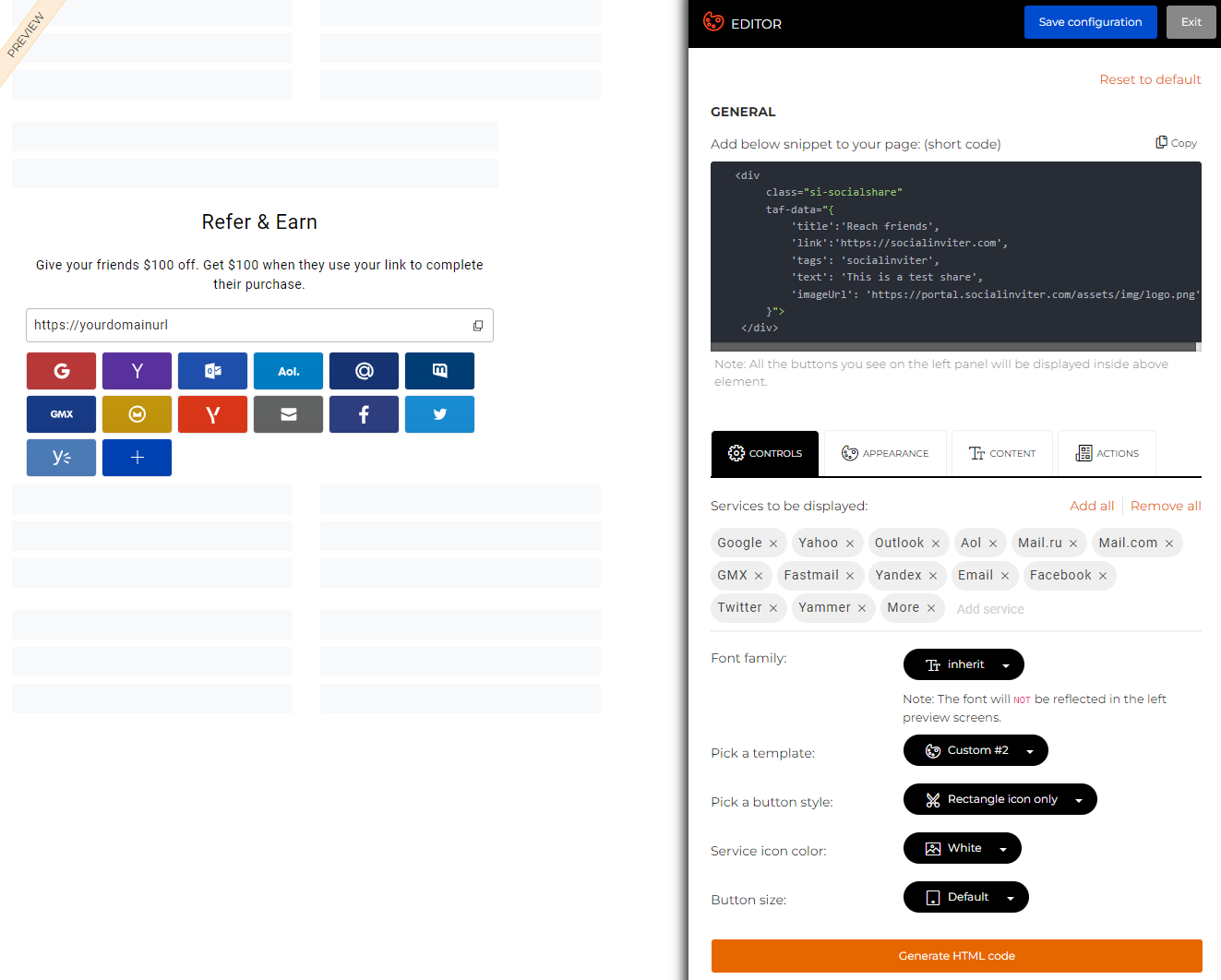Open the Font family inherit dropdown
The width and height of the screenshot is (1221, 980).
[x=964, y=664]
